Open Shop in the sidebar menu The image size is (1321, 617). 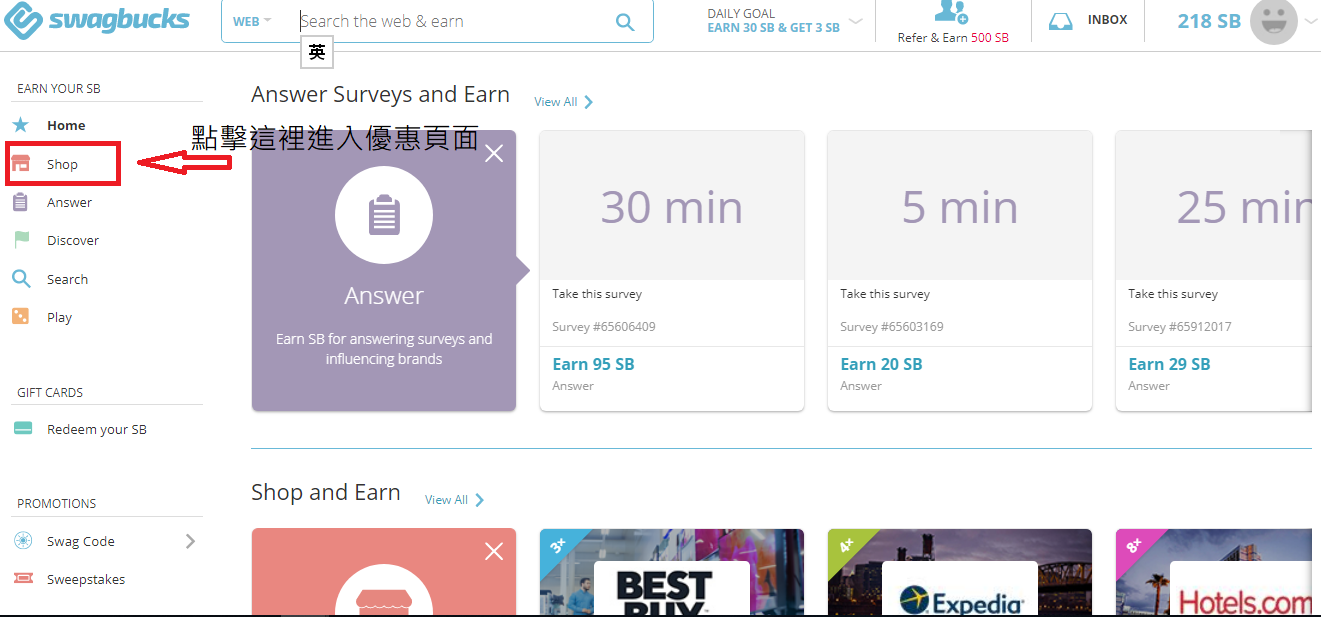(62, 164)
